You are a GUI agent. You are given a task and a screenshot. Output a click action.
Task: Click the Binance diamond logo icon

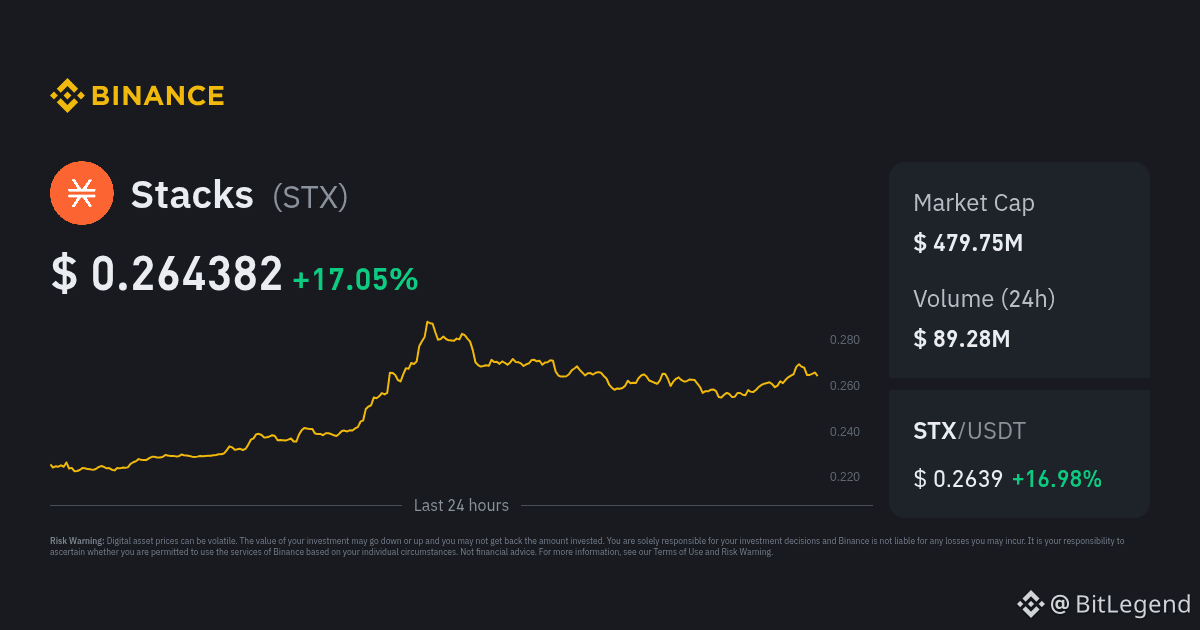pyautogui.click(x=66, y=96)
